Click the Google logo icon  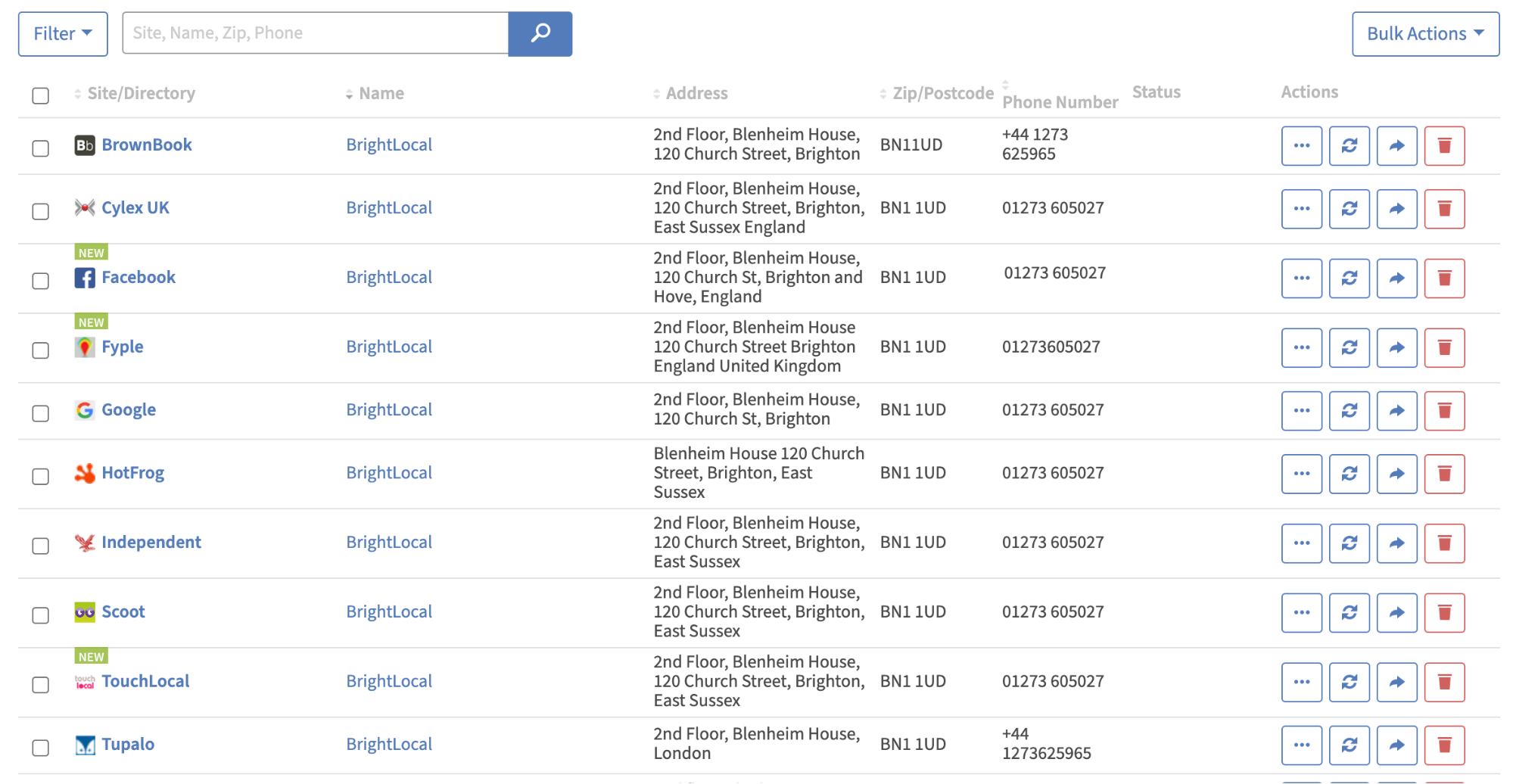[85, 409]
